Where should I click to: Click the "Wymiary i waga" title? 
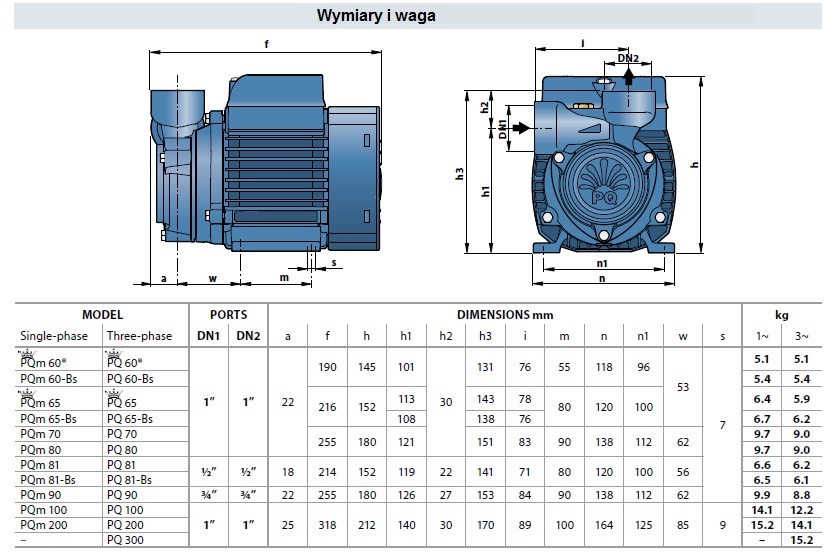[x=376, y=15]
